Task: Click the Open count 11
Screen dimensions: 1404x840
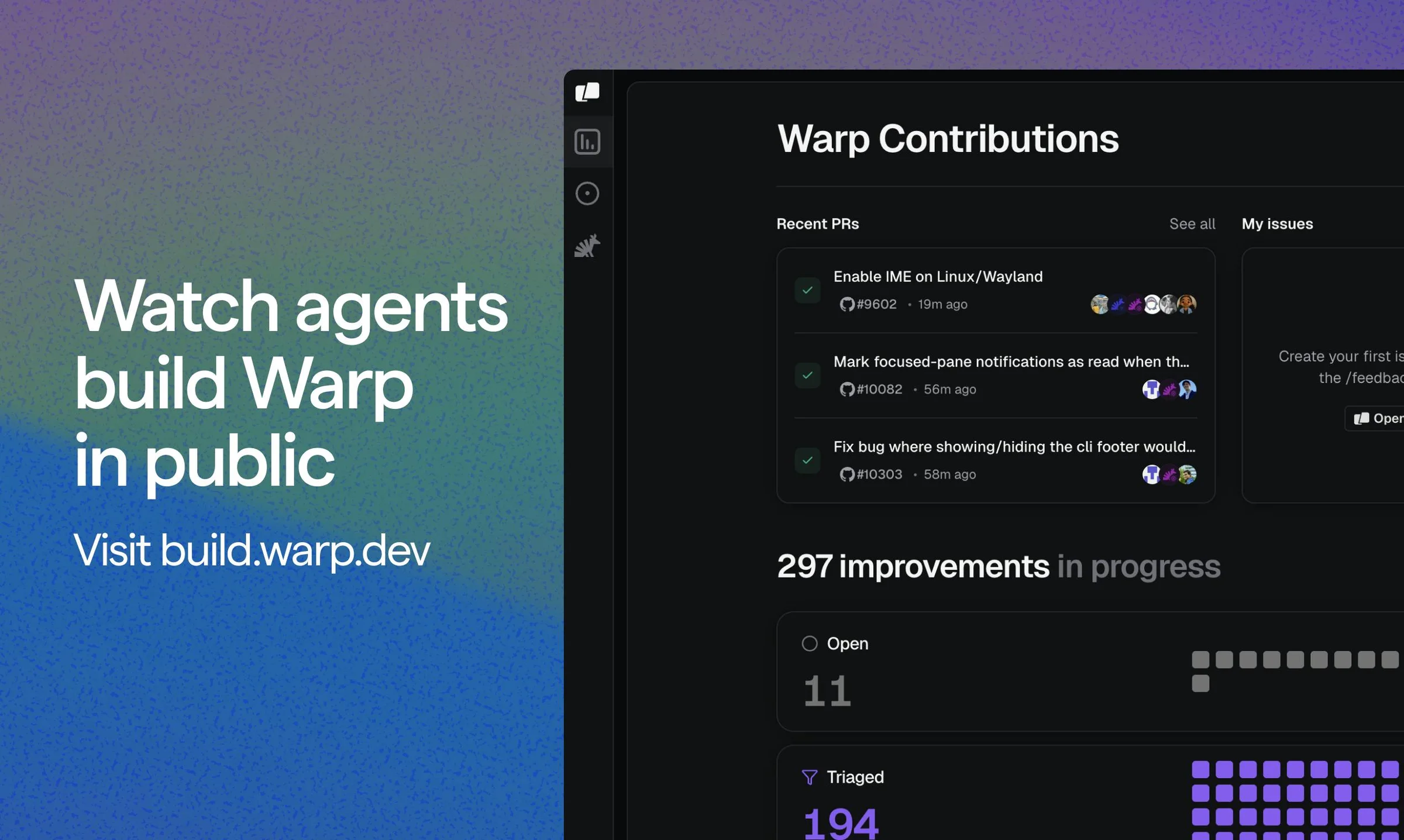Action: pyautogui.click(x=827, y=691)
